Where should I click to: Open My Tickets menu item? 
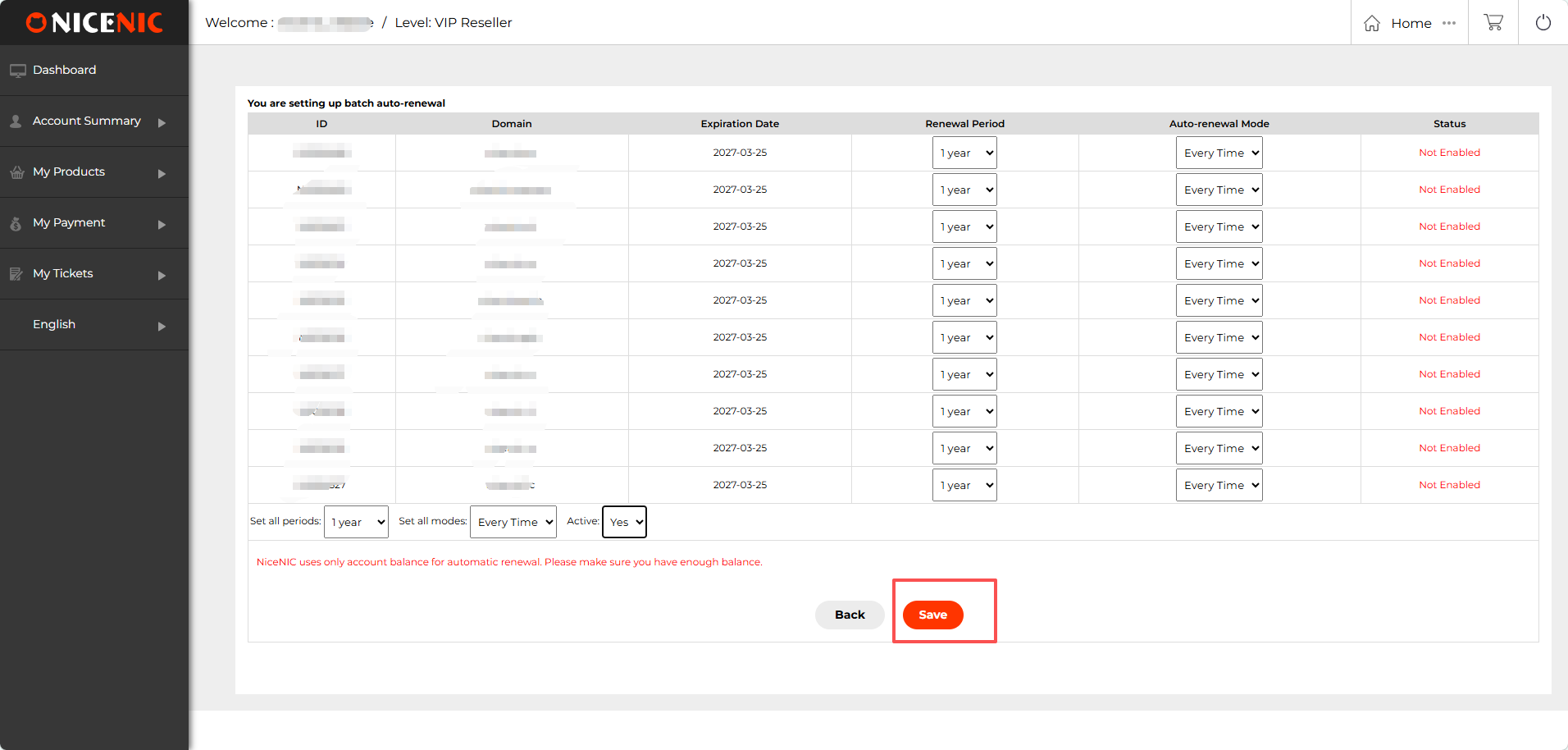[x=94, y=274]
